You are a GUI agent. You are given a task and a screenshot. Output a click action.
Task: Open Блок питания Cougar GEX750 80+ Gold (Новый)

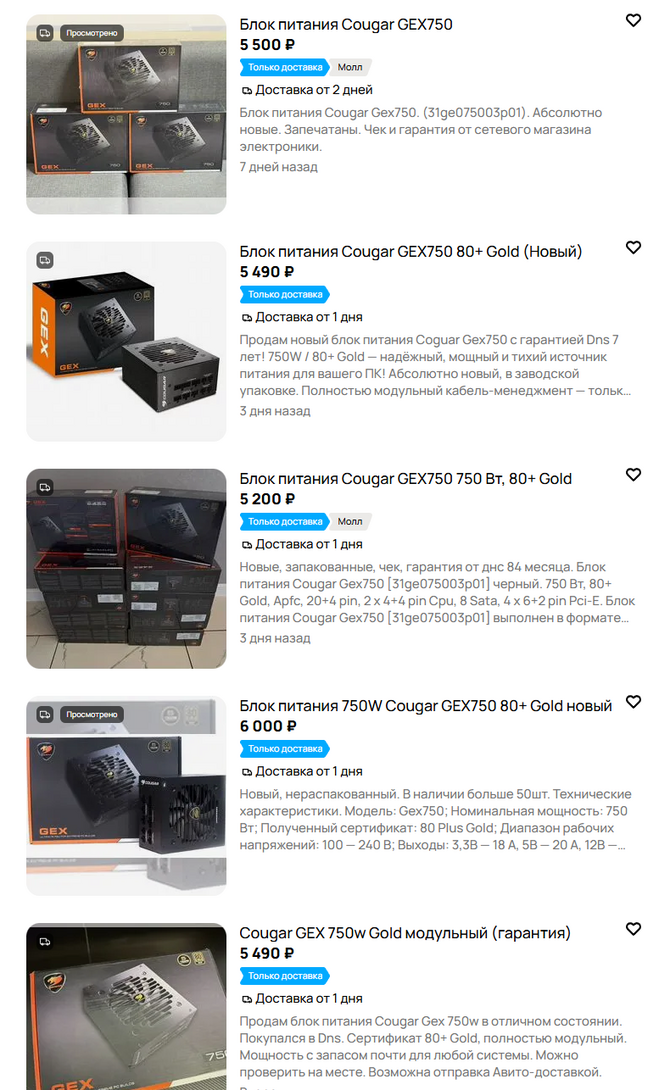410,252
